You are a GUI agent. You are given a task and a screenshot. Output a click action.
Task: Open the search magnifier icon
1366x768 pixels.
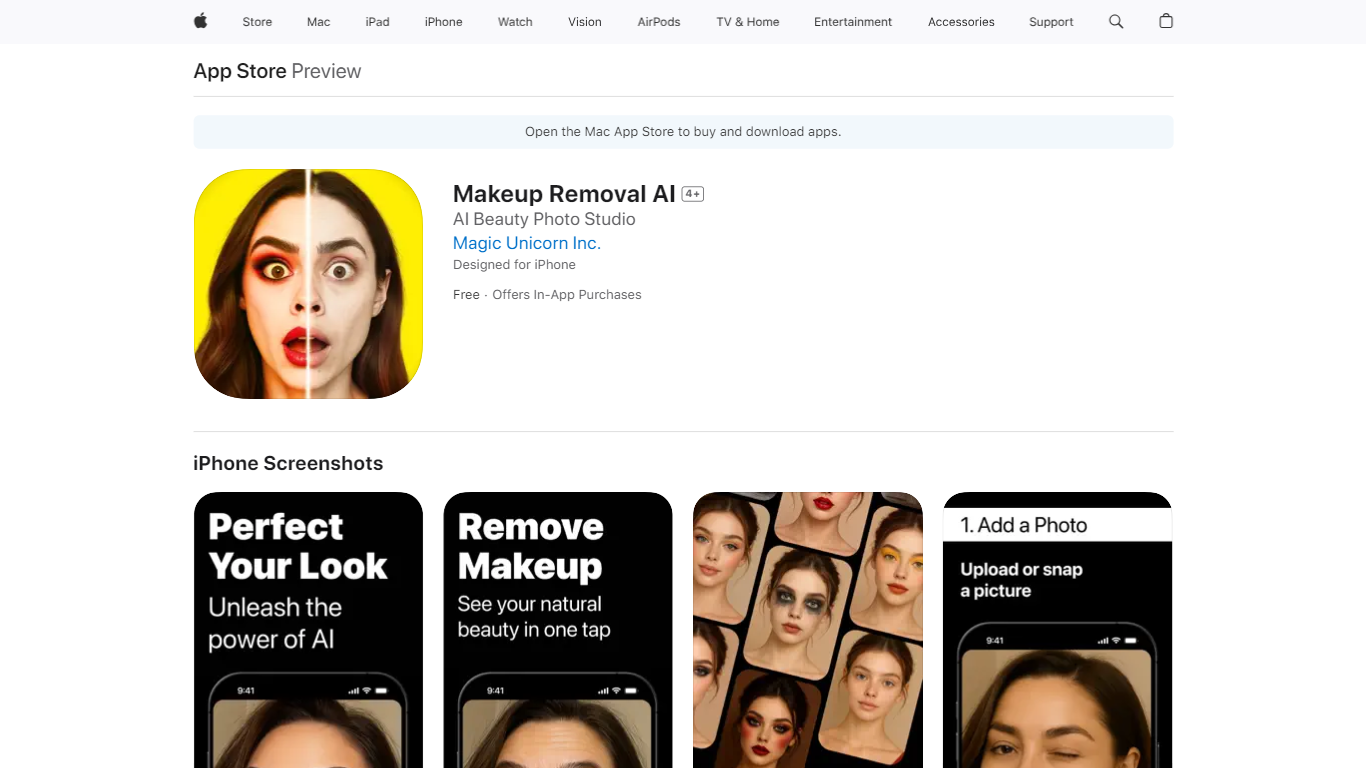pos(1116,21)
